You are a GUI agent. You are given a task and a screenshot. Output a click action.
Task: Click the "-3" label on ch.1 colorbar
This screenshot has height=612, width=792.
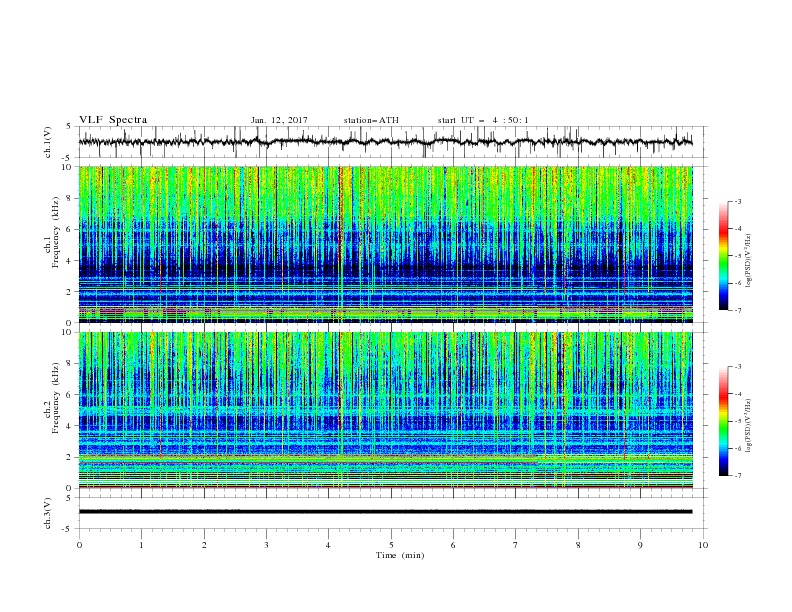[737, 201]
